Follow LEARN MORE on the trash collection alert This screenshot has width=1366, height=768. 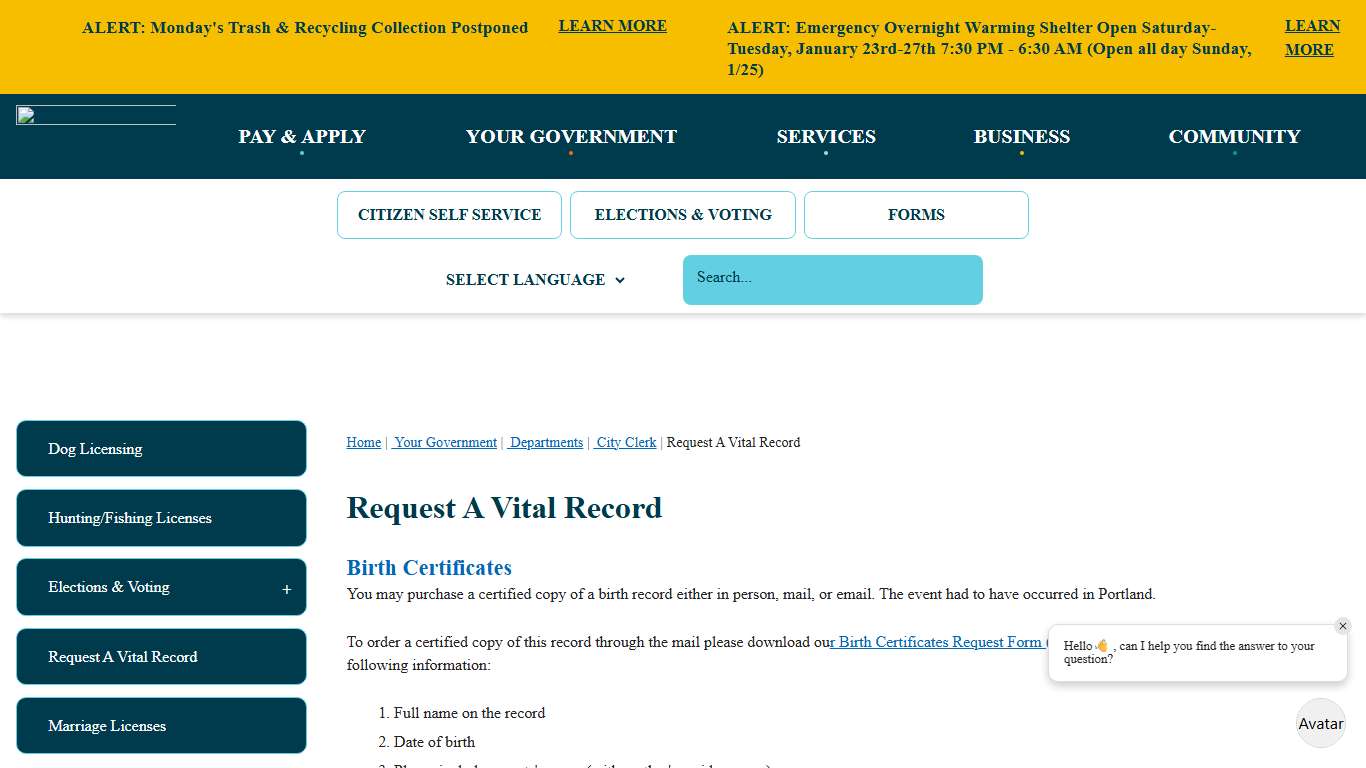pos(612,25)
